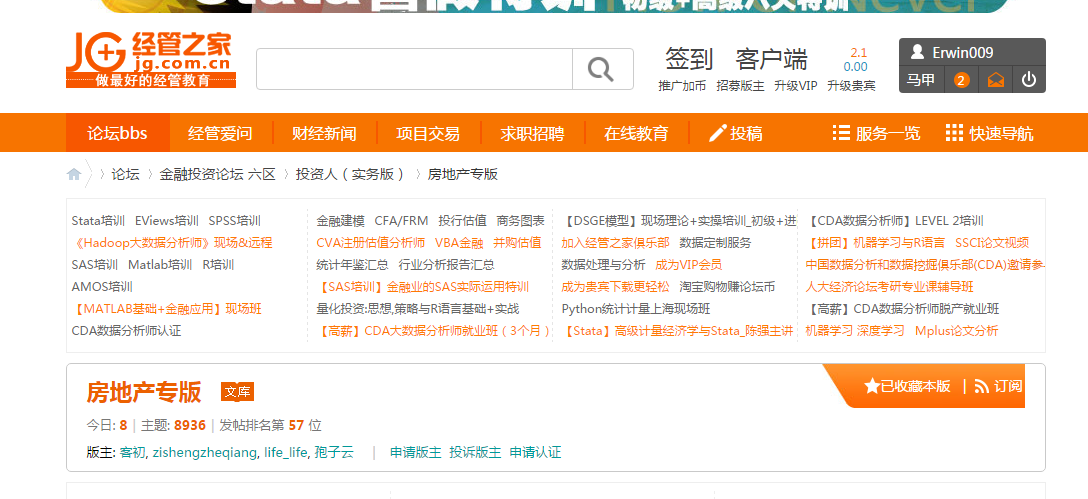Open 《Hadoop大数据分析师》现场&远程 link

tap(172, 243)
